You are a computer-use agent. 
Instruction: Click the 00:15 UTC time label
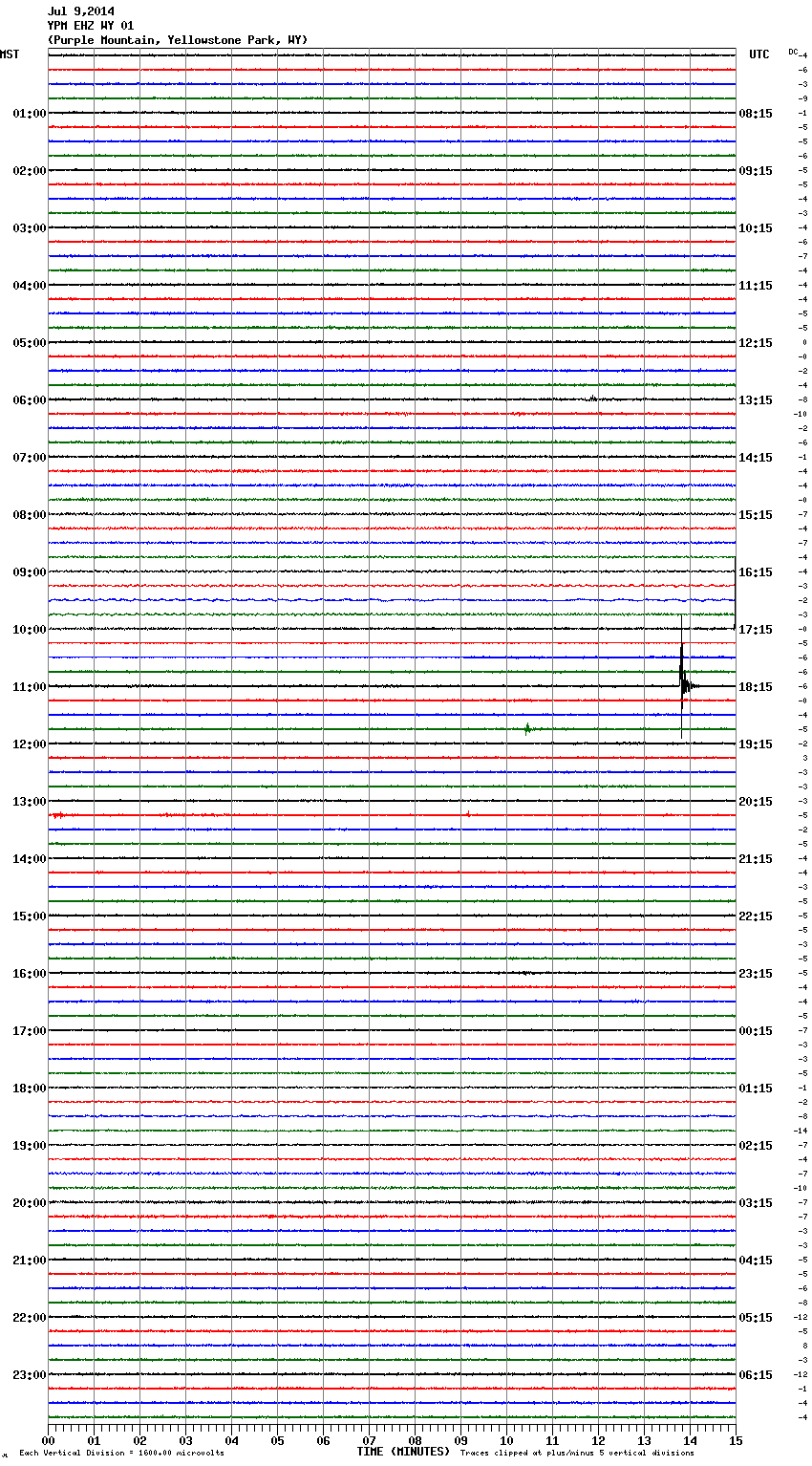(756, 1031)
